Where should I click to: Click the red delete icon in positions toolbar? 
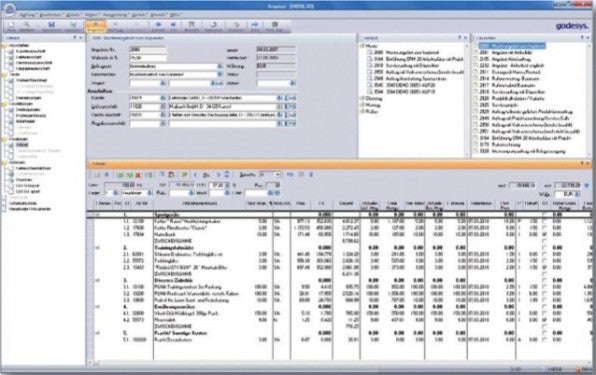pos(138,175)
